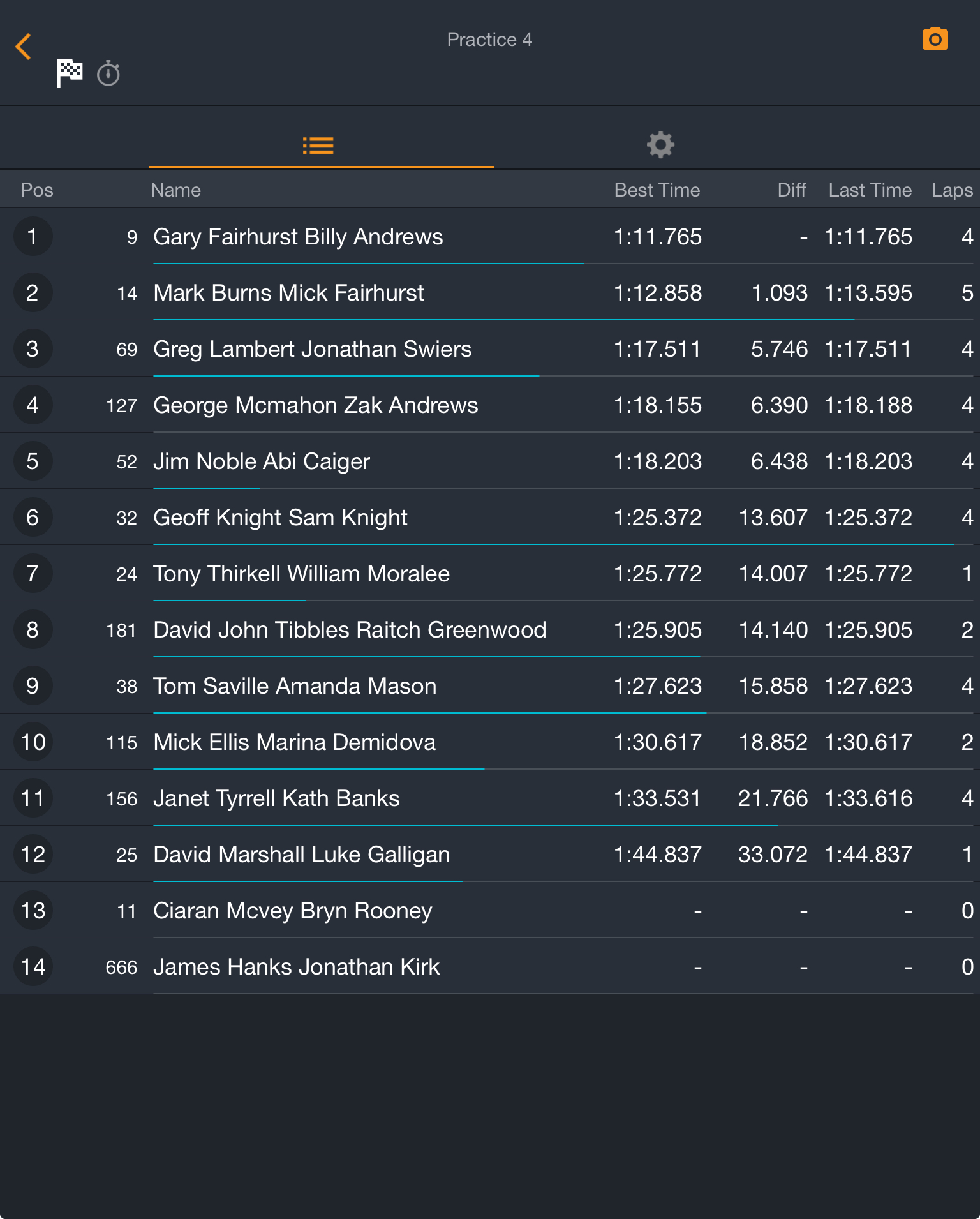Select George Mcmahon Zak Andrews row
This screenshot has height=1219, width=980.
click(490, 405)
